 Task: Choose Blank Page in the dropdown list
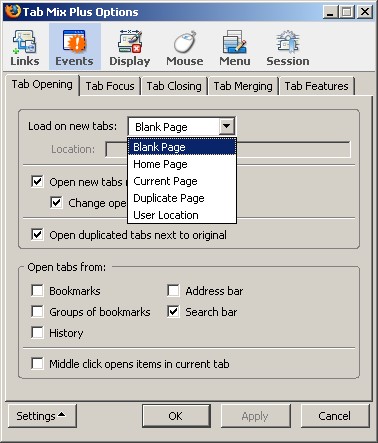(182, 147)
